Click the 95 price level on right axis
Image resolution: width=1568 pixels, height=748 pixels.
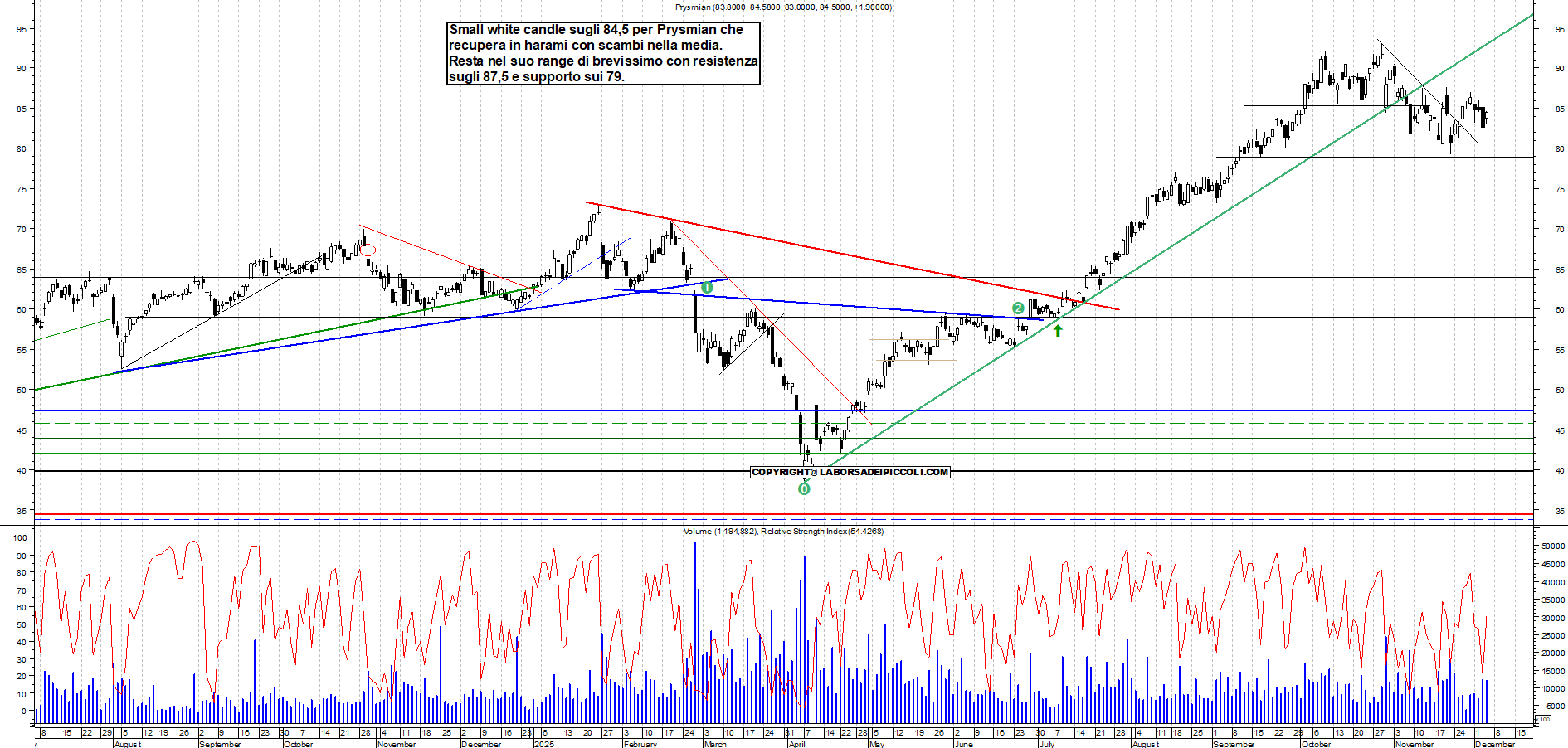tap(1560, 29)
